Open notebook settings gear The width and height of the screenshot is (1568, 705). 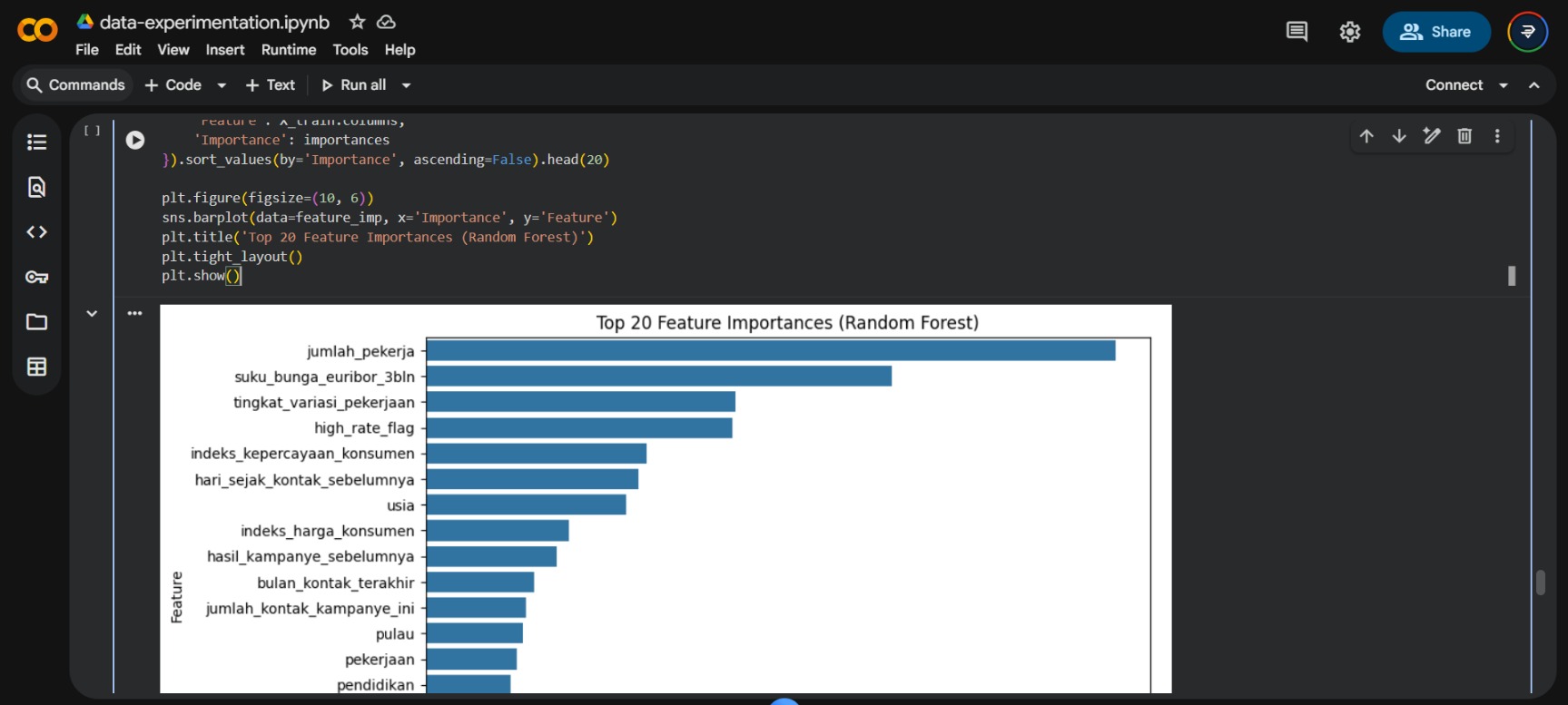pyautogui.click(x=1350, y=32)
